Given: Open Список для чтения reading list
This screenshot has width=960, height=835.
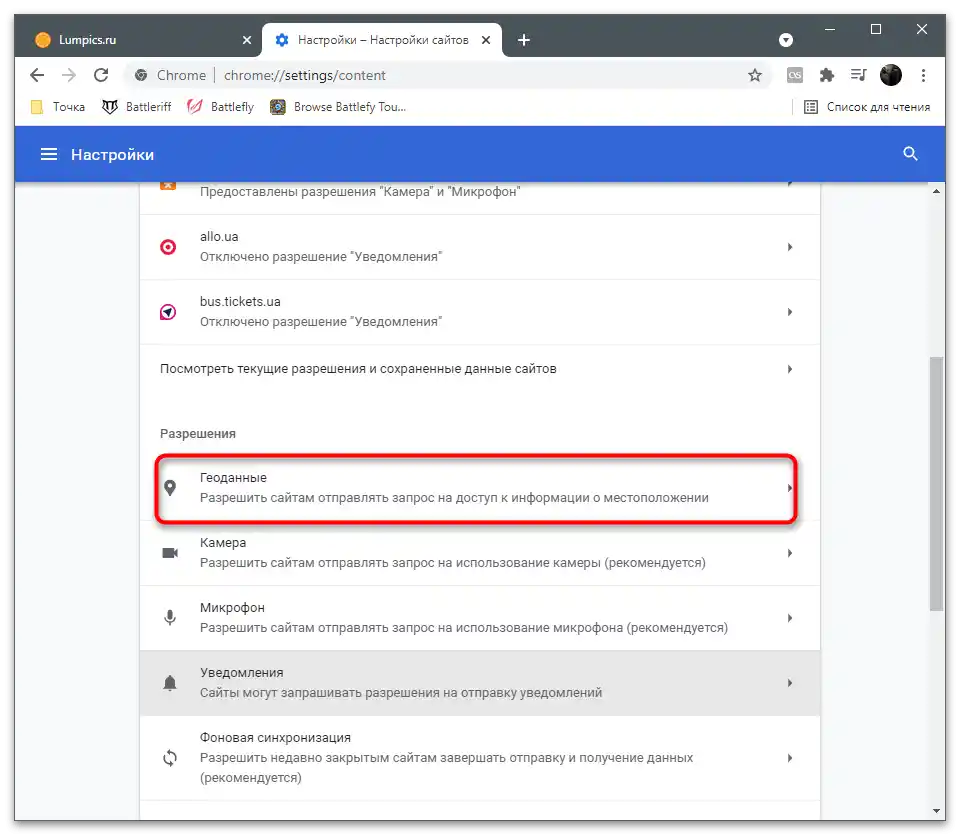Looking at the screenshot, I should (867, 107).
